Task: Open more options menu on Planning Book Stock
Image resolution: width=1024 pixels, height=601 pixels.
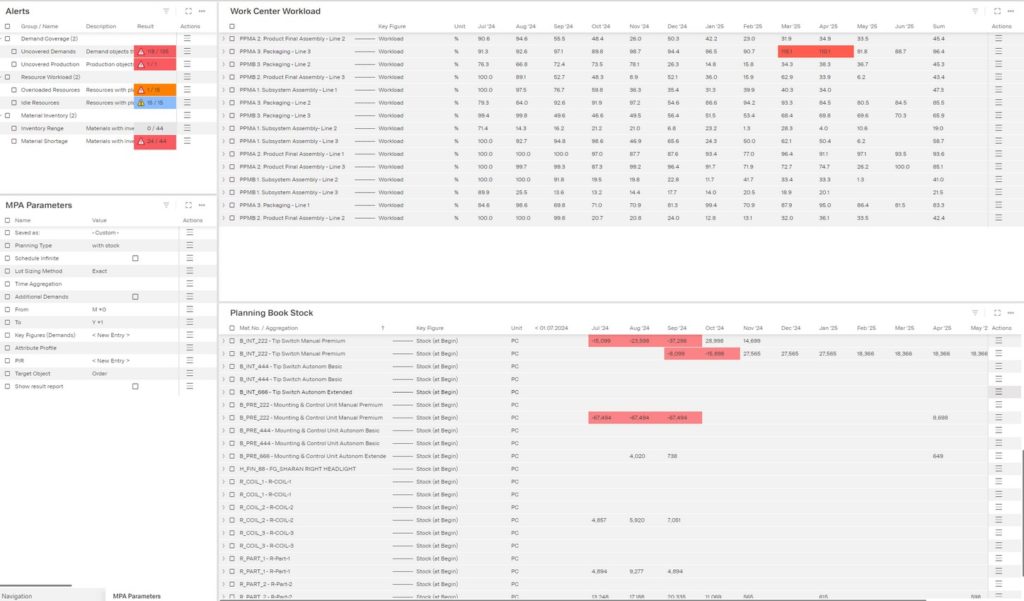Action: [x=1010, y=311]
